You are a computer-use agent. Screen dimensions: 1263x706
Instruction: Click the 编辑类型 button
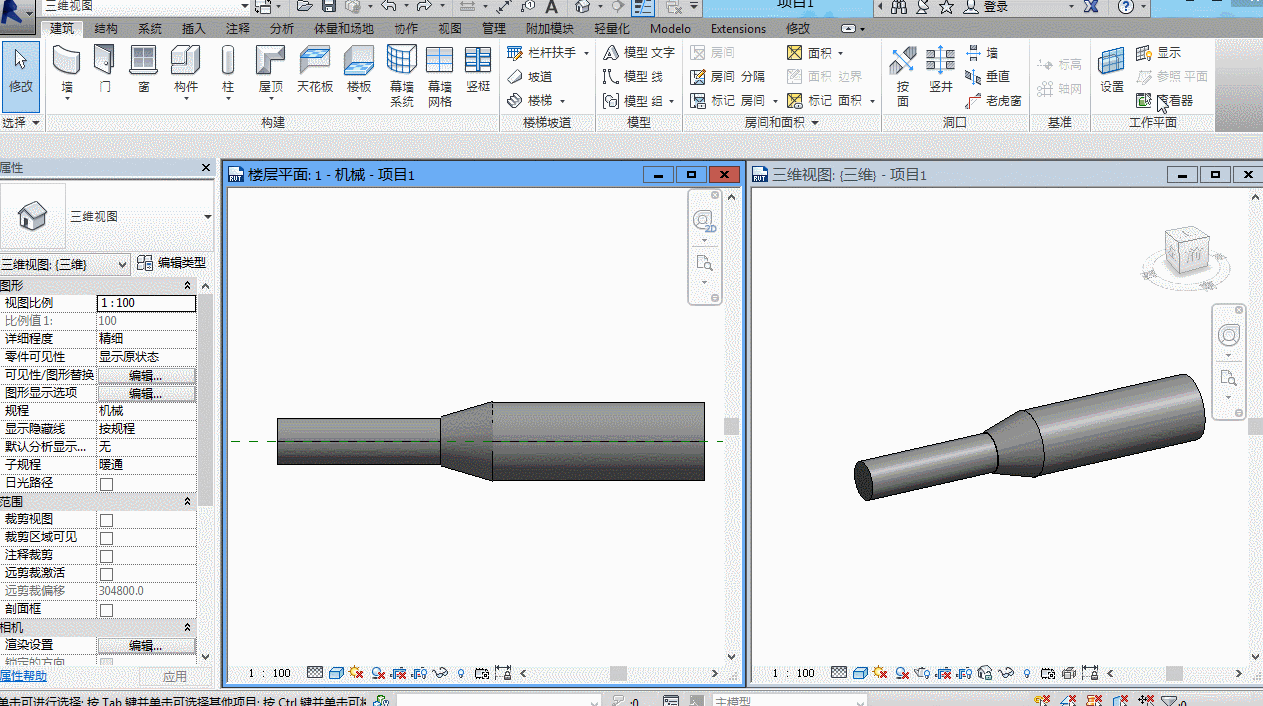[171, 263]
